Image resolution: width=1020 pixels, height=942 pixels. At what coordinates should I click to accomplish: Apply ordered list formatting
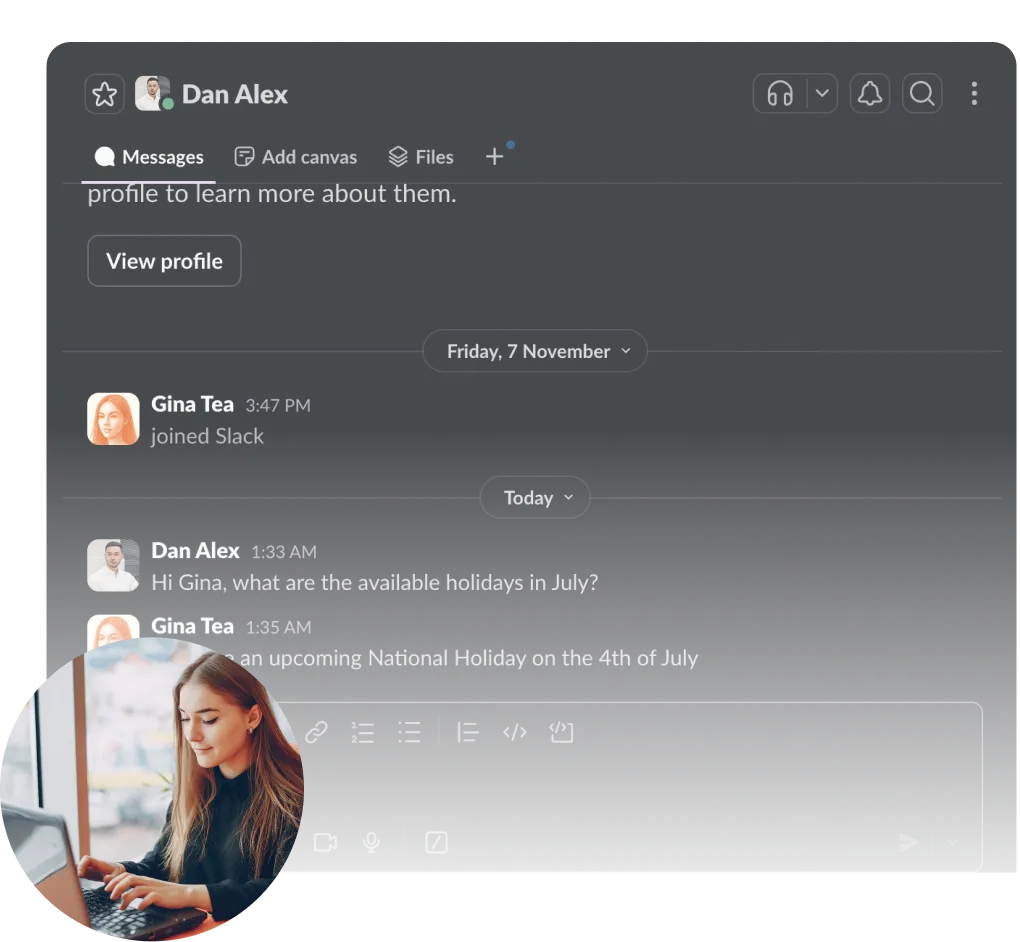click(x=362, y=732)
